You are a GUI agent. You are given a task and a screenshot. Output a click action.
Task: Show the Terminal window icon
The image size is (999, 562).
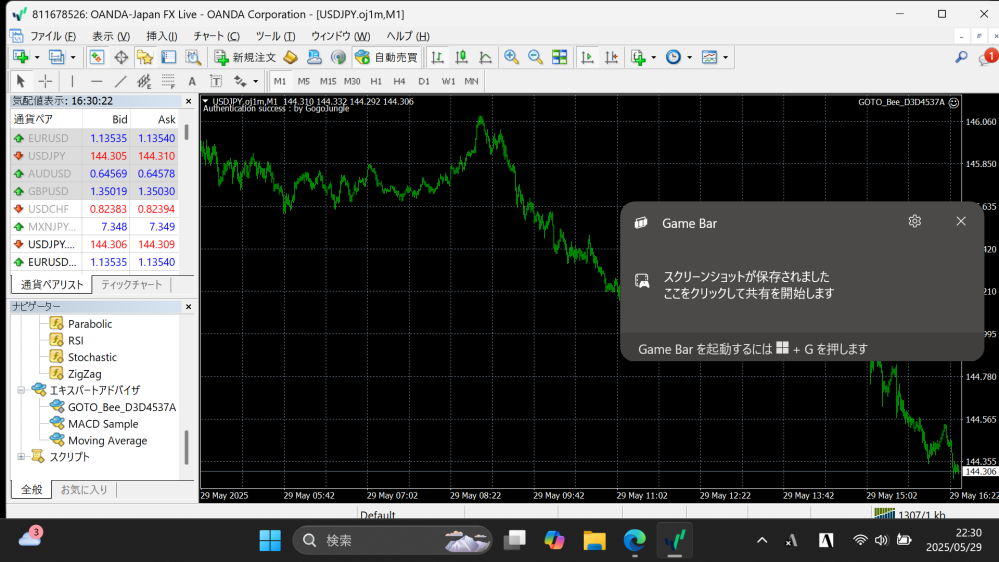pyautogui.click(x=169, y=57)
